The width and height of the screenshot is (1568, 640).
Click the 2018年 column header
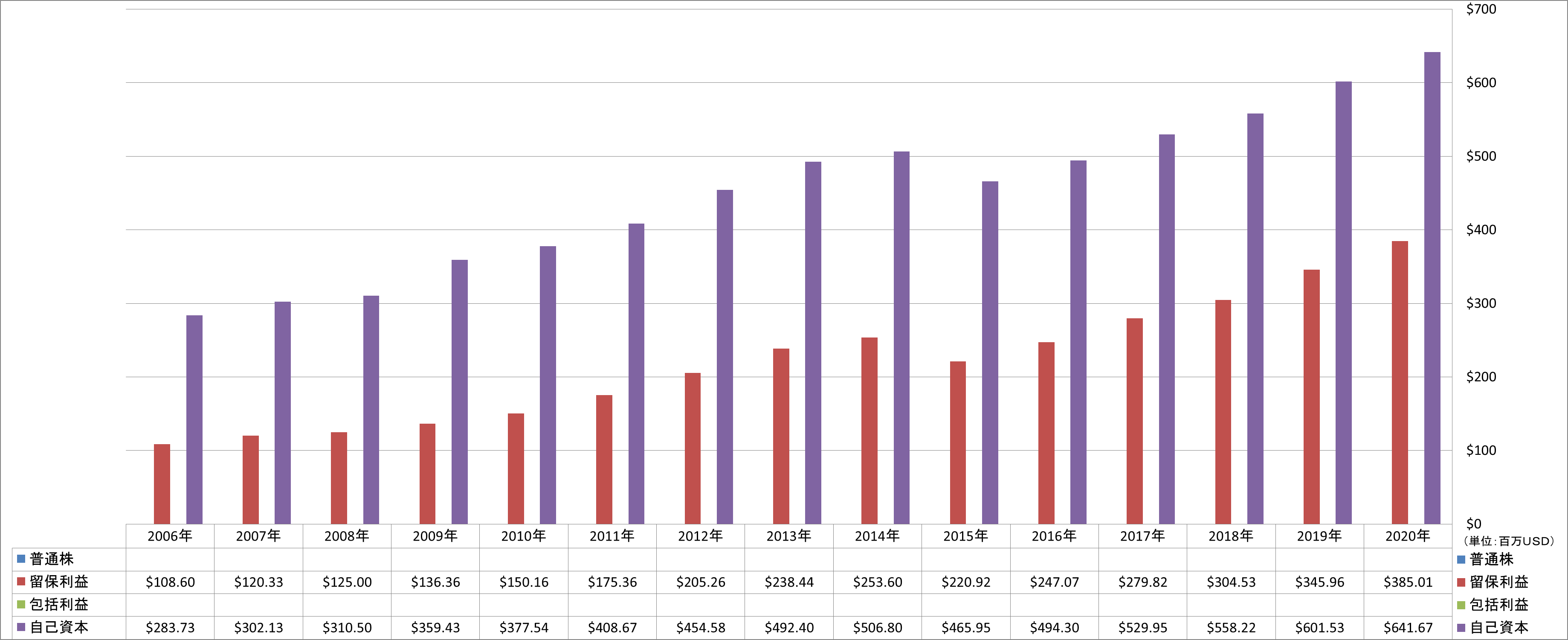pos(1231,536)
